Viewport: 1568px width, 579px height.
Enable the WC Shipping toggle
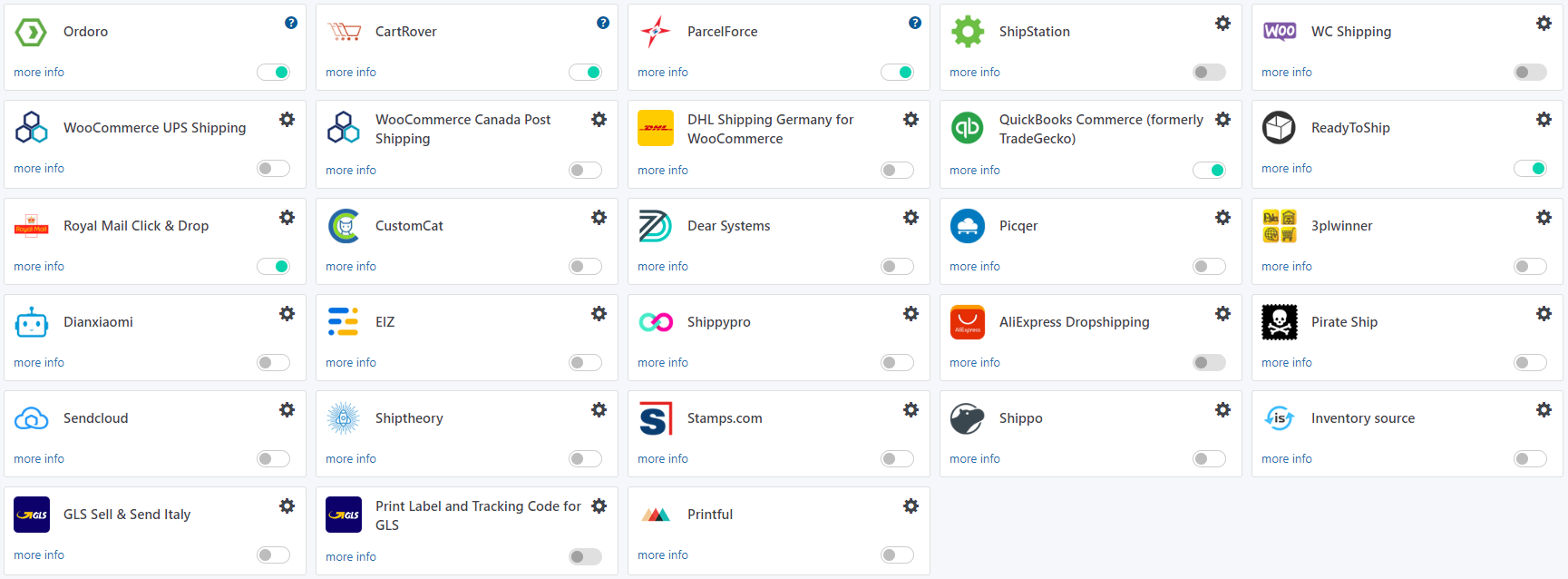coord(1530,73)
